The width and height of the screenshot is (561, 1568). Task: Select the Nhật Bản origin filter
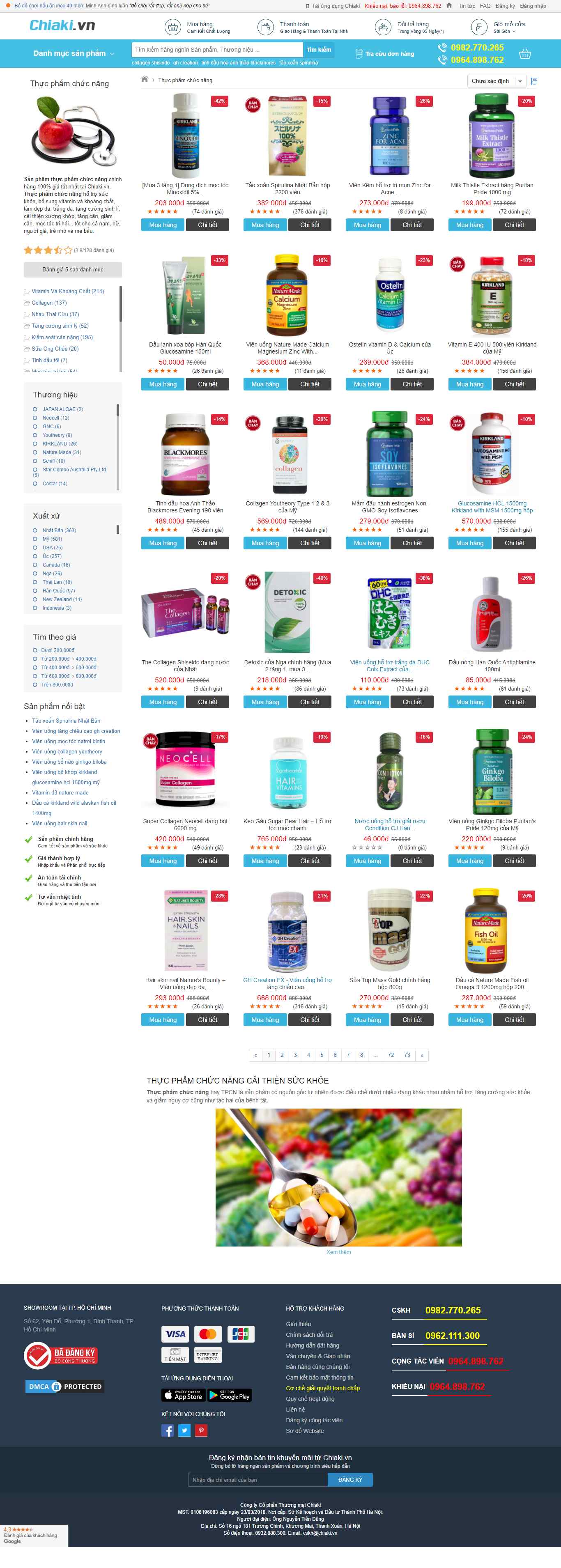pyautogui.click(x=58, y=530)
